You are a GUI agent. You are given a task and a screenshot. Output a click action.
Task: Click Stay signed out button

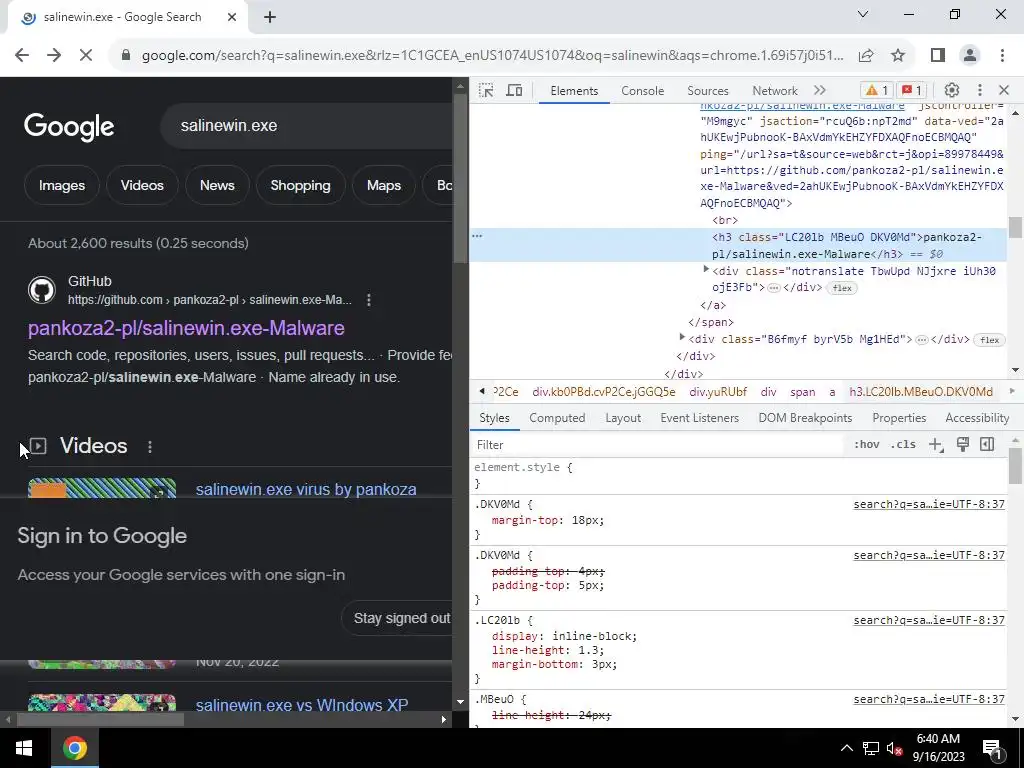pyautogui.click(x=397, y=618)
